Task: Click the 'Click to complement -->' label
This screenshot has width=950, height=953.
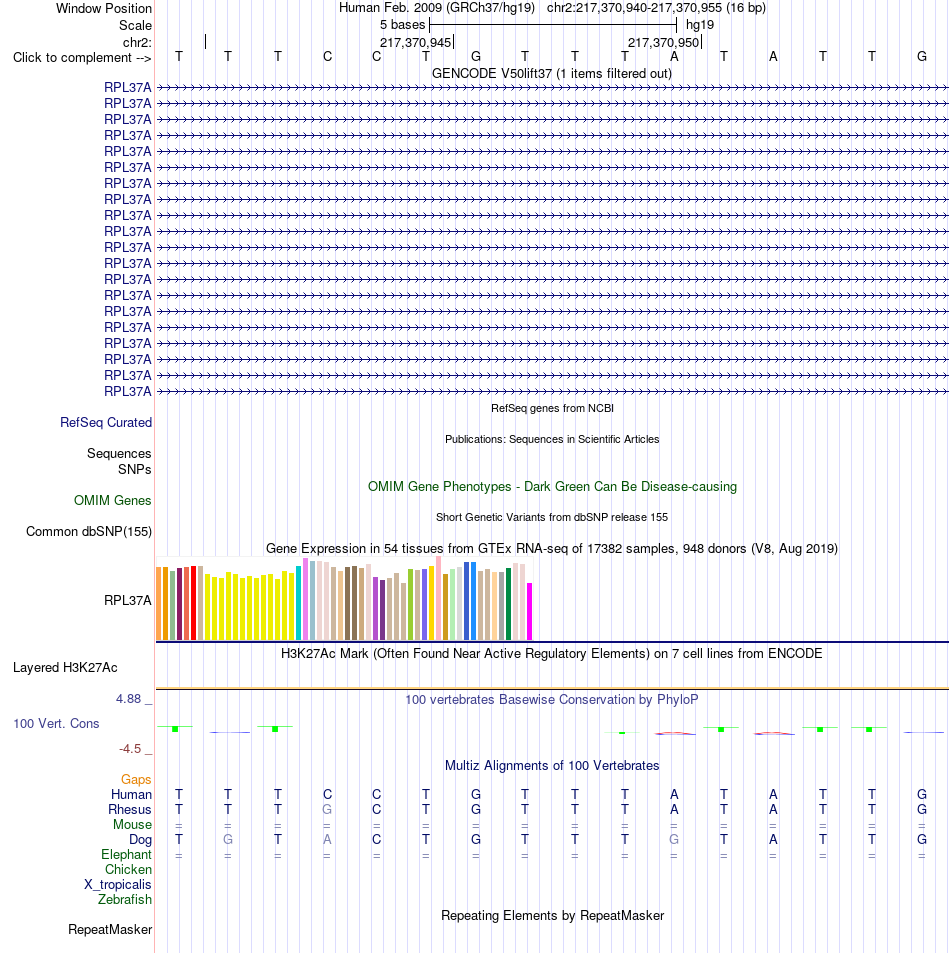Action: pyautogui.click(x=82, y=58)
